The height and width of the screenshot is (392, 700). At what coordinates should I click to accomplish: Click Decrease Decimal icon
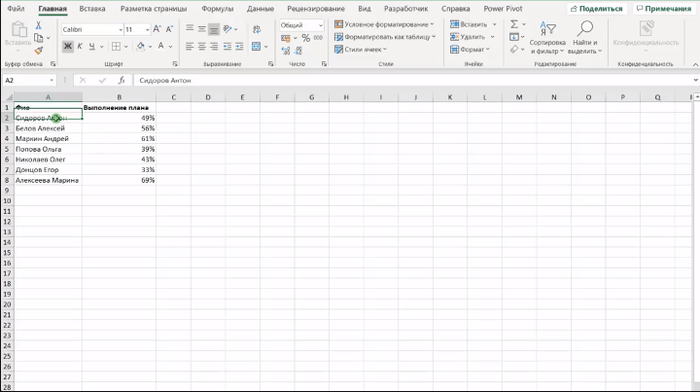(x=298, y=50)
